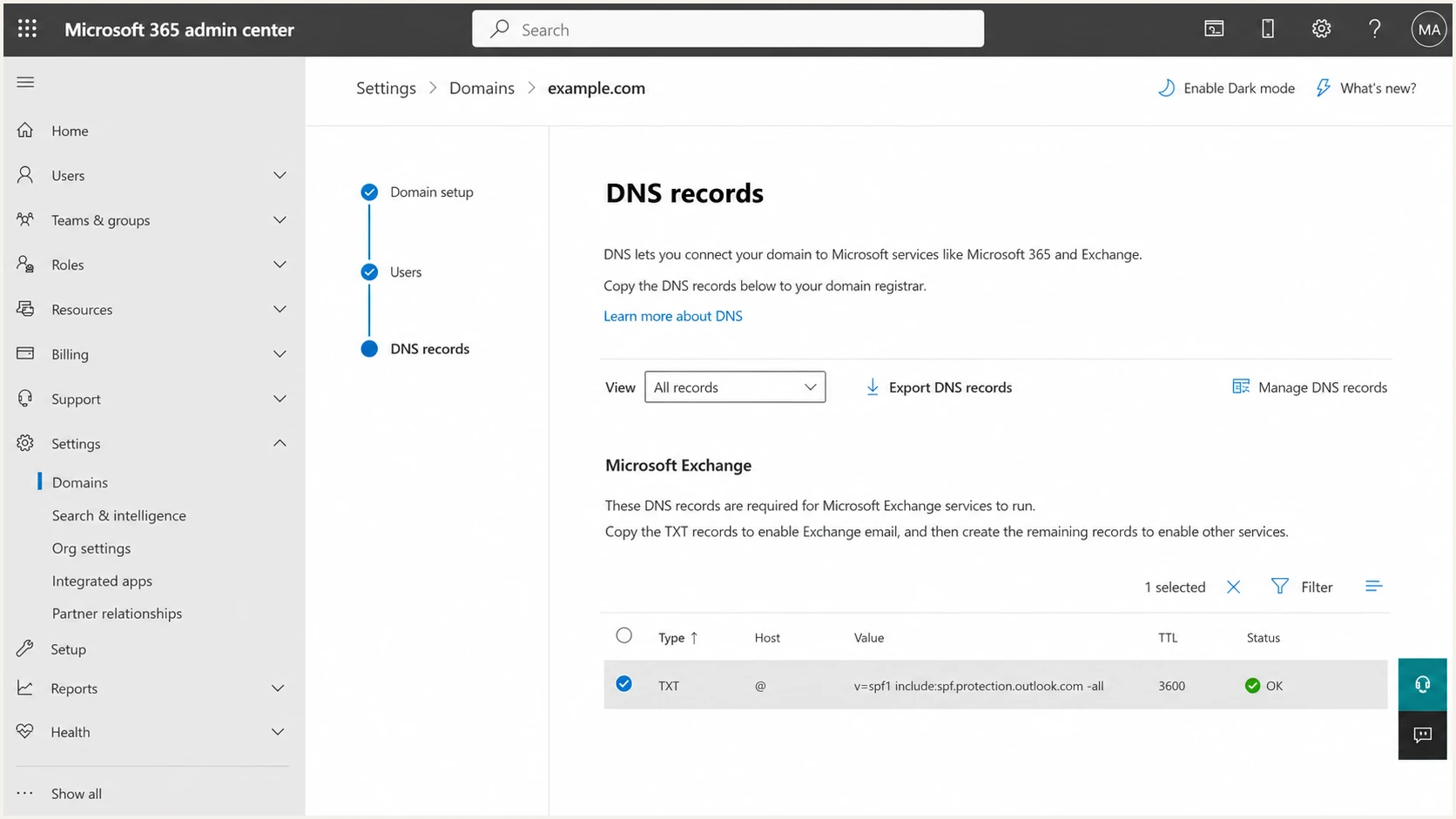This screenshot has height=819, width=1456.
Task: Click the Domains breadcrumb
Action: (482, 88)
